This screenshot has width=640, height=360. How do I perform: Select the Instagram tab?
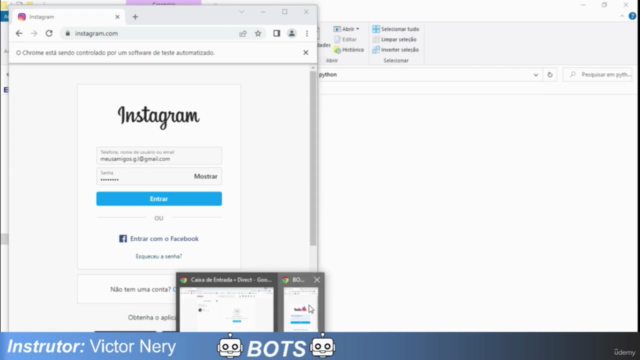point(68,17)
